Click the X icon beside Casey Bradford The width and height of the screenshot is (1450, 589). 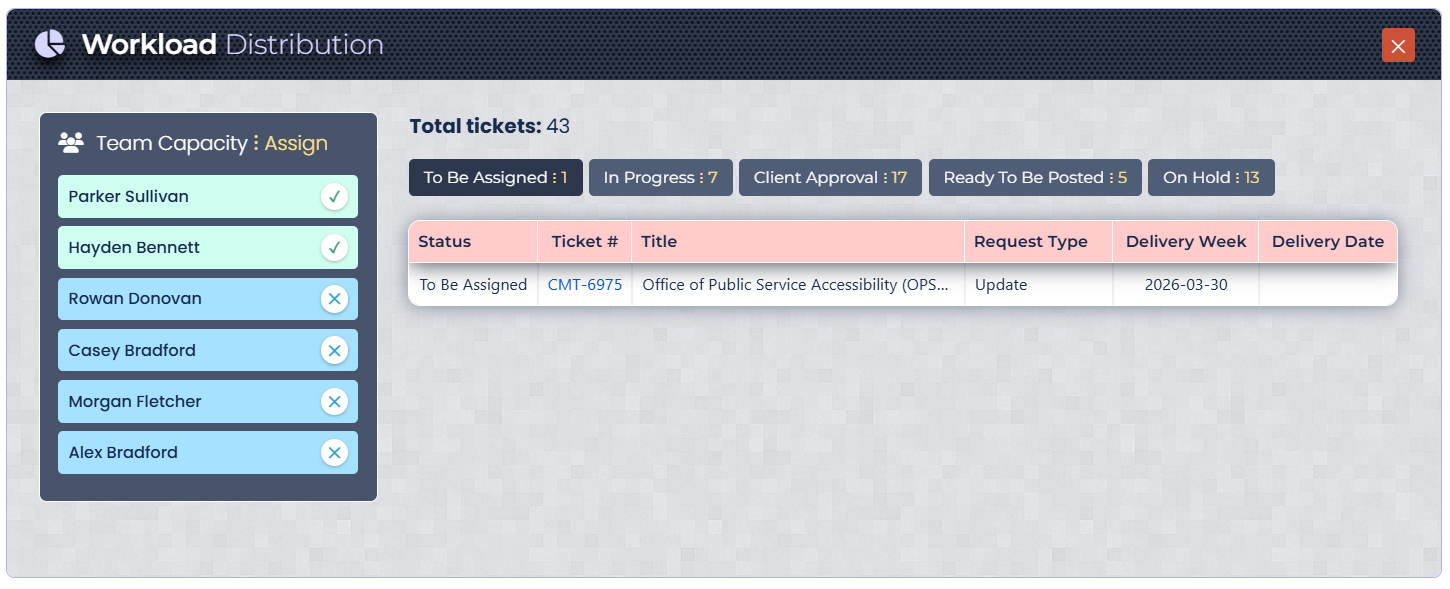334,350
